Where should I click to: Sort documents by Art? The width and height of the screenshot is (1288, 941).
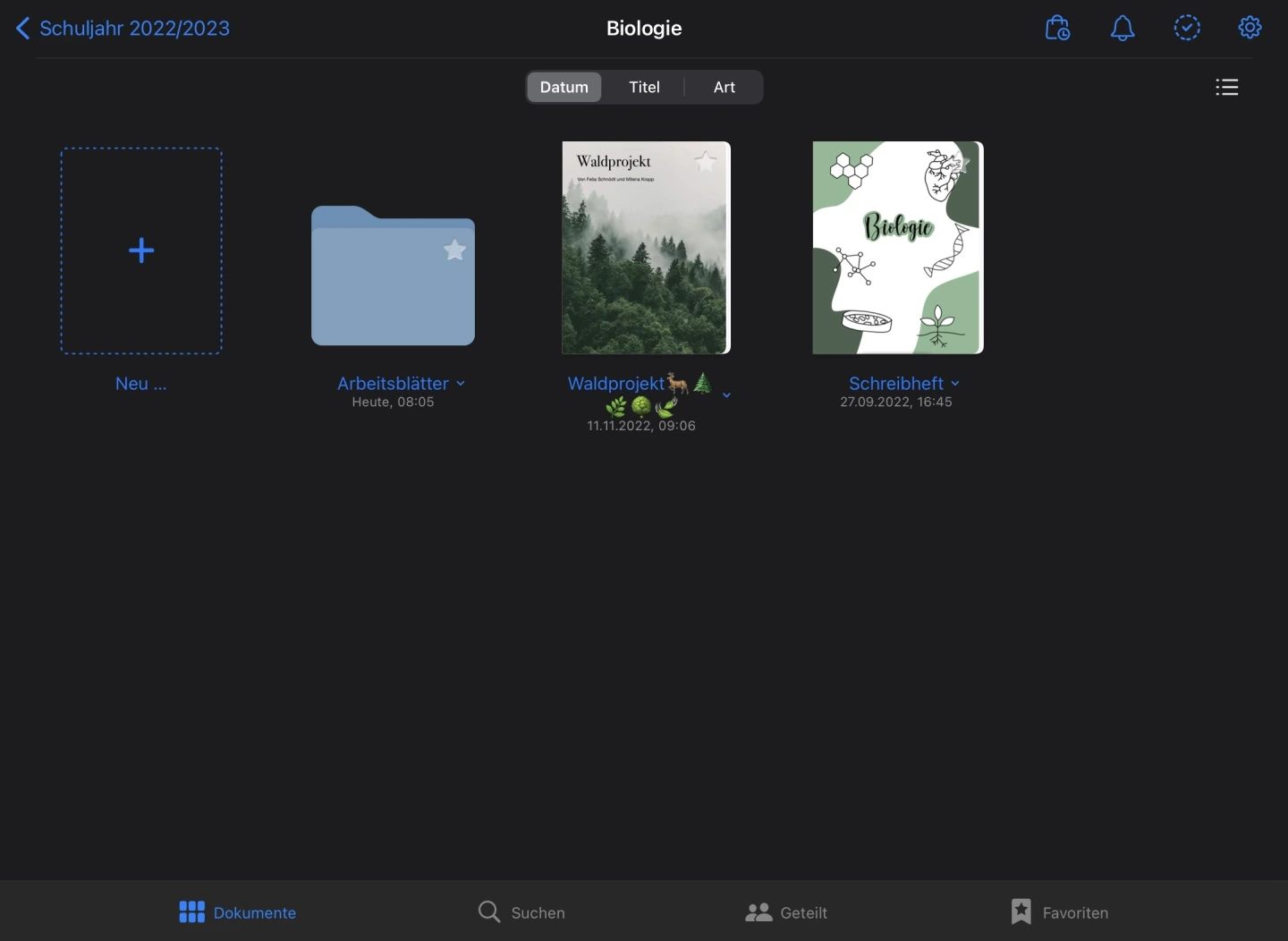pyautogui.click(x=724, y=87)
